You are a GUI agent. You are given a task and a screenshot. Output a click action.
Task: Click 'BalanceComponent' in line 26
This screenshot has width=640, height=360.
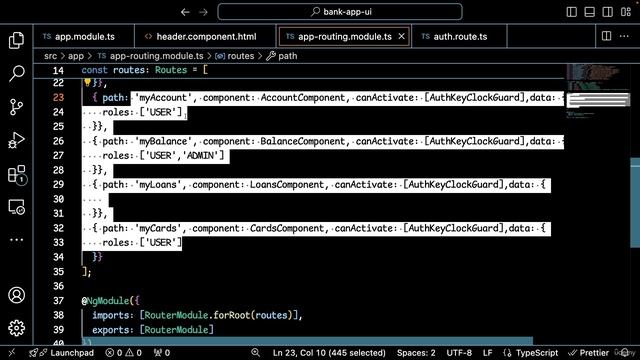click(303, 141)
